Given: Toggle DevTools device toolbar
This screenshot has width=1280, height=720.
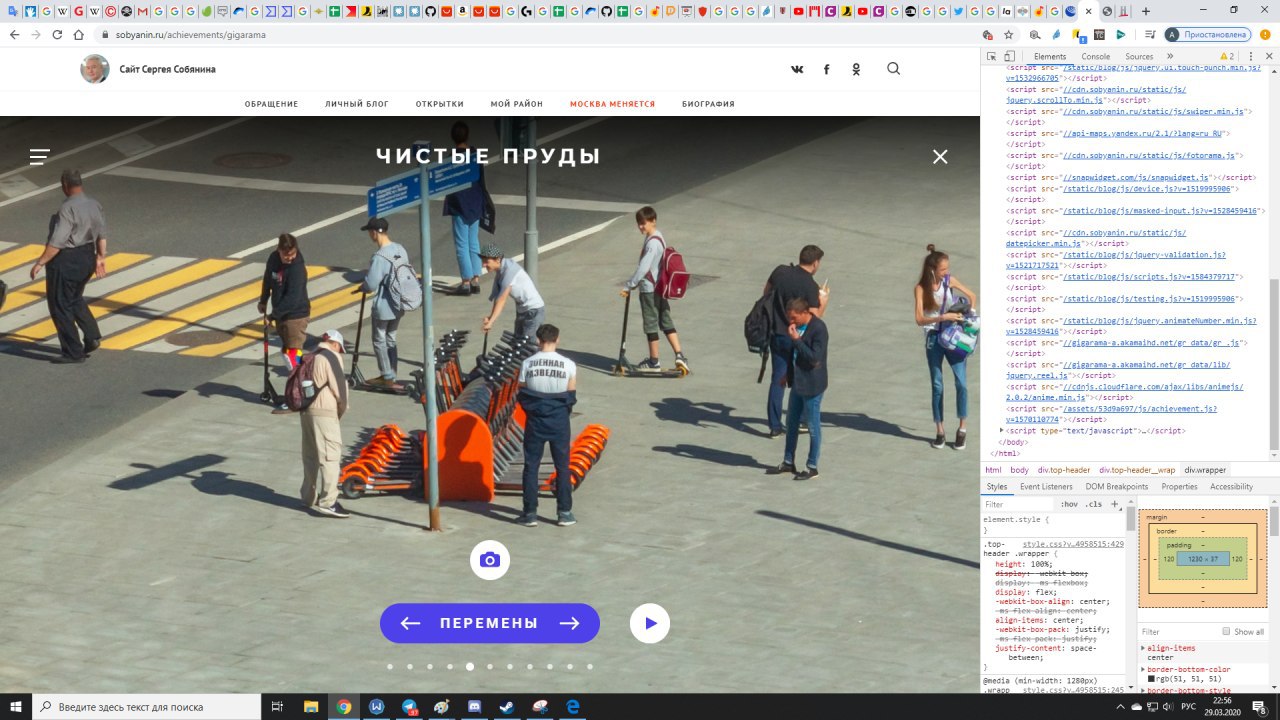Looking at the screenshot, I should [x=1009, y=56].
